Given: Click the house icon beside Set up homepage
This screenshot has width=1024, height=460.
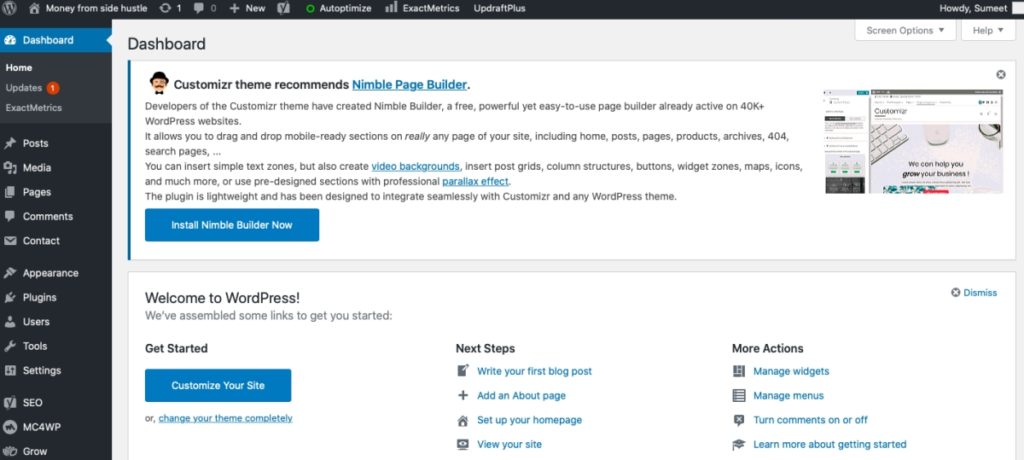Looking at the screenshot, I should coord(463,420).
